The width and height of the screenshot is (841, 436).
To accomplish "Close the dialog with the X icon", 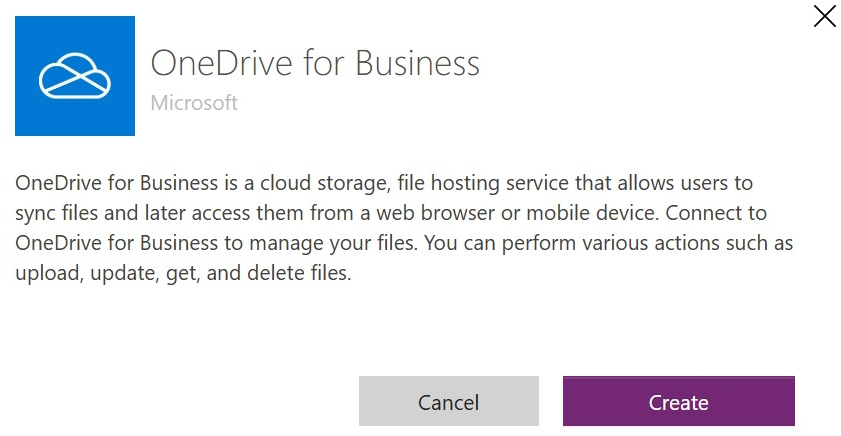I will [x=825, y=16].
